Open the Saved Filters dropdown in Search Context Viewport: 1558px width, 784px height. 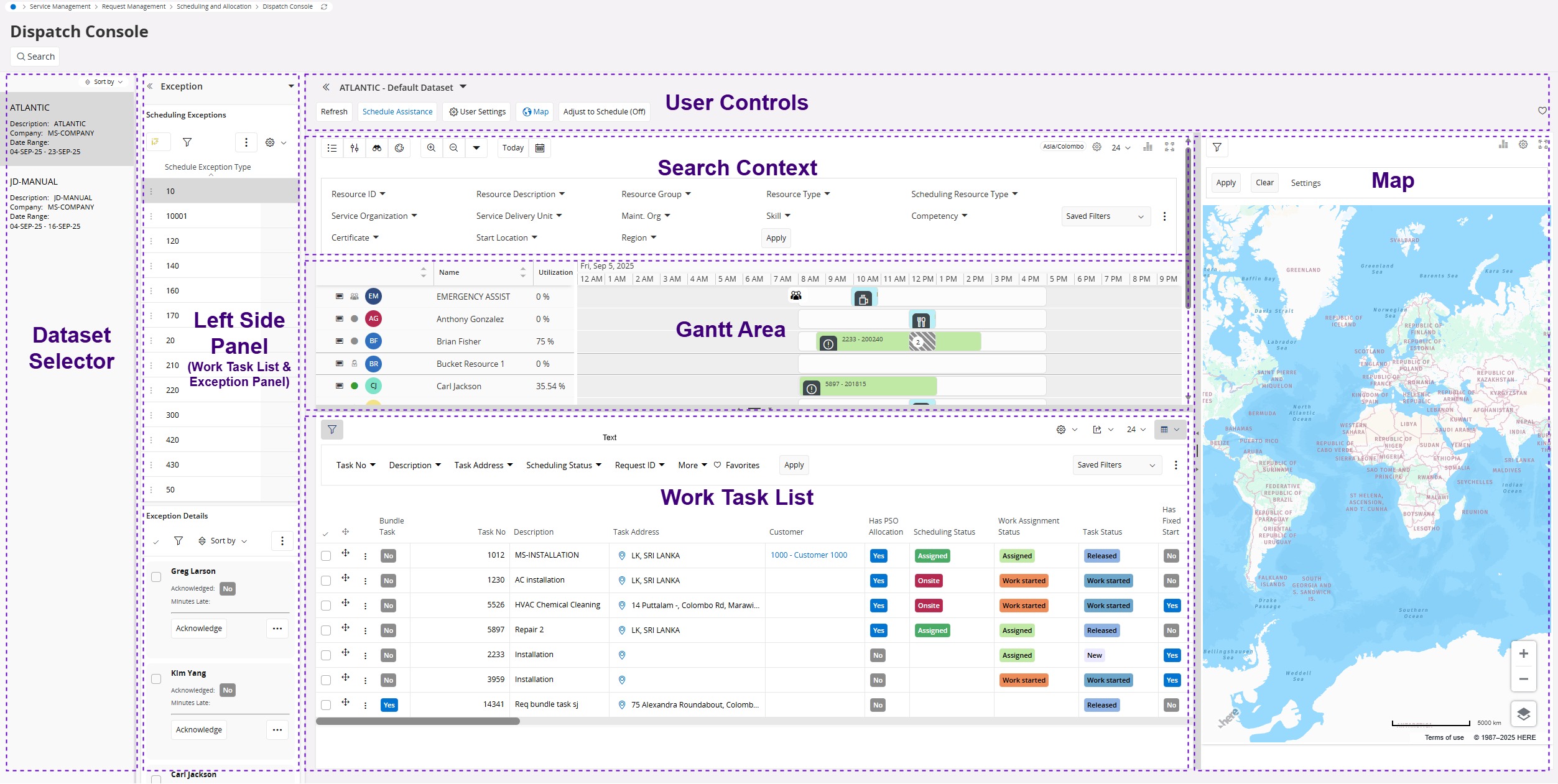(1105, 216)
